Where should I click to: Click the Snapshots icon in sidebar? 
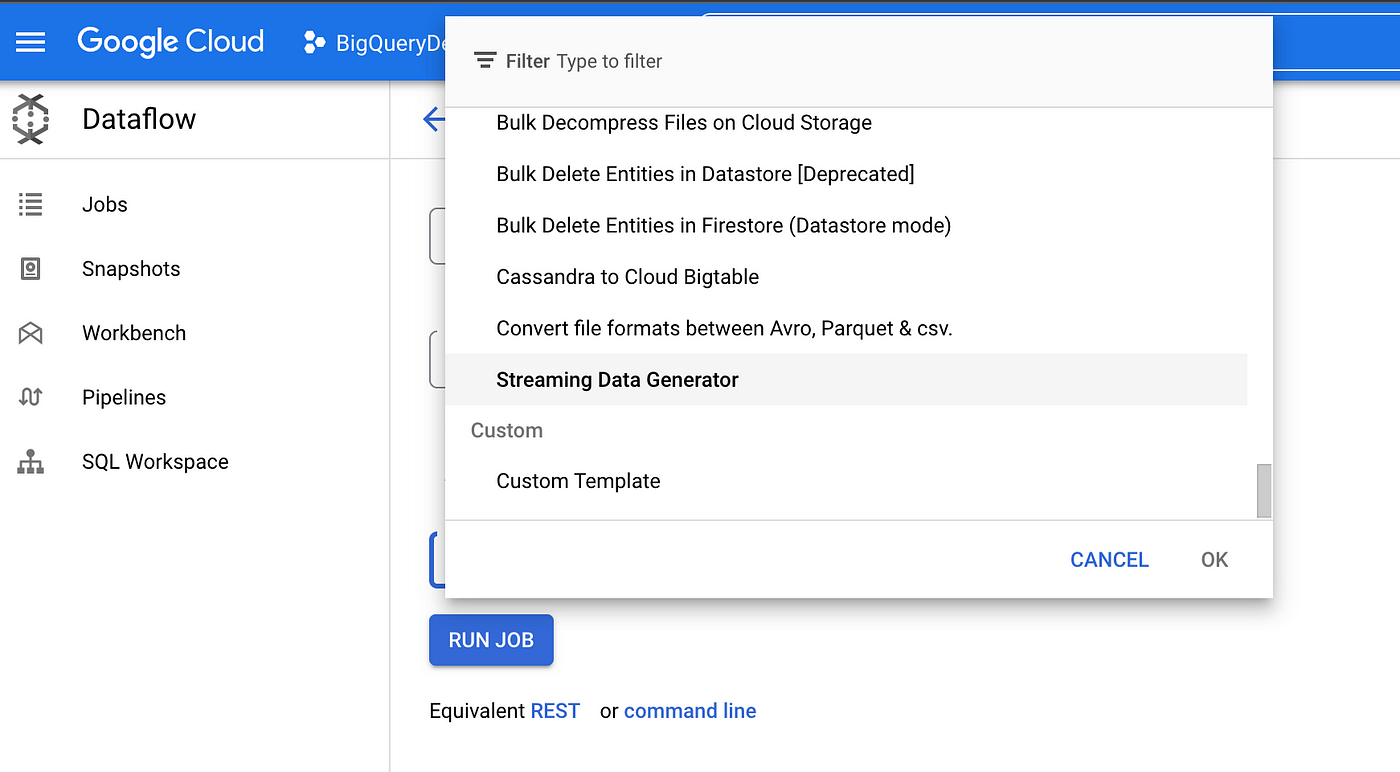31,269
